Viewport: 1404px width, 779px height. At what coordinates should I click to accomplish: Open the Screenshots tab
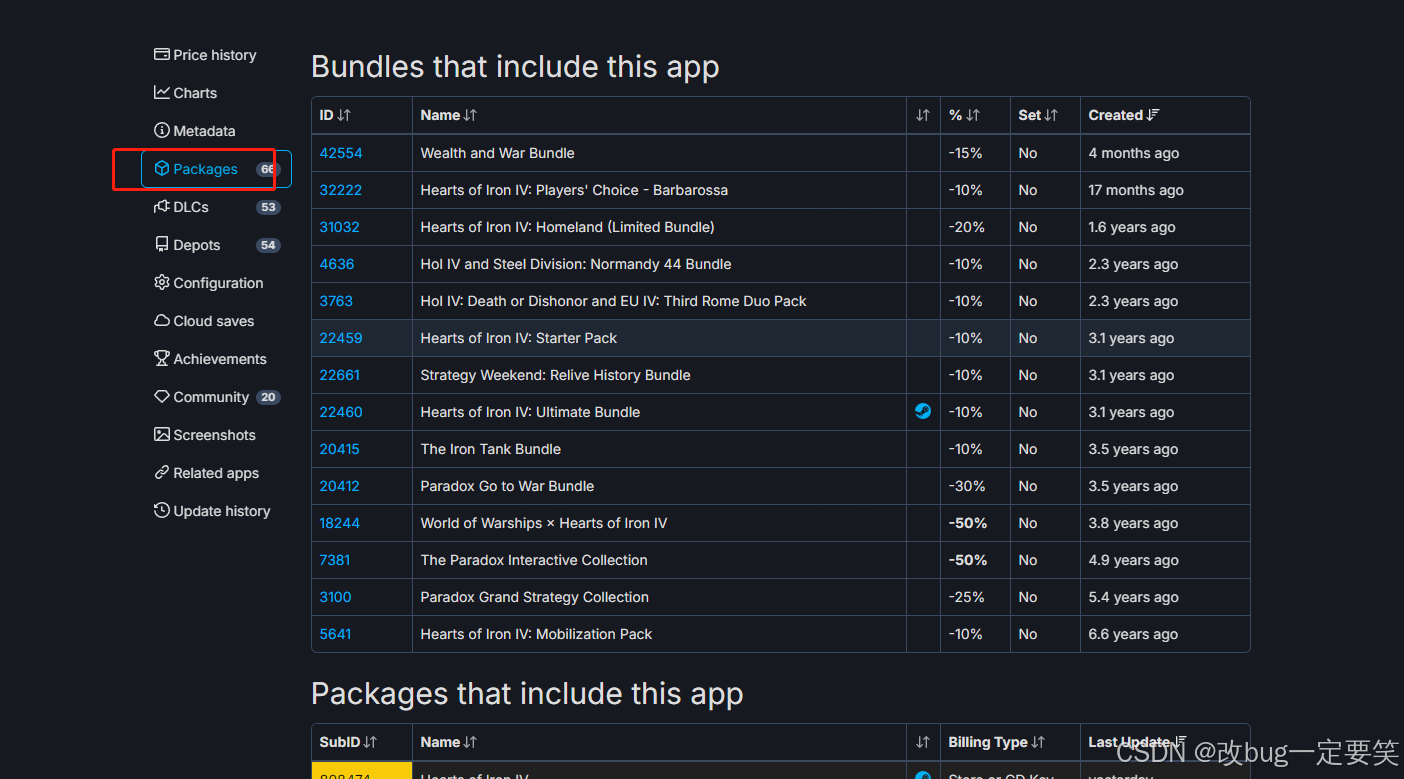pos(214,435)
